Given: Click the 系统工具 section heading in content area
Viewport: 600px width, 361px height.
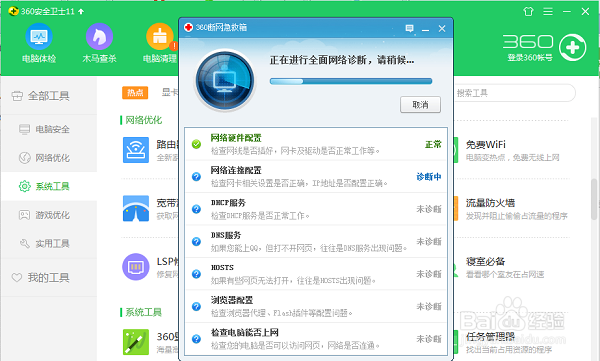Looking at the screenshot, I should 143,312.
